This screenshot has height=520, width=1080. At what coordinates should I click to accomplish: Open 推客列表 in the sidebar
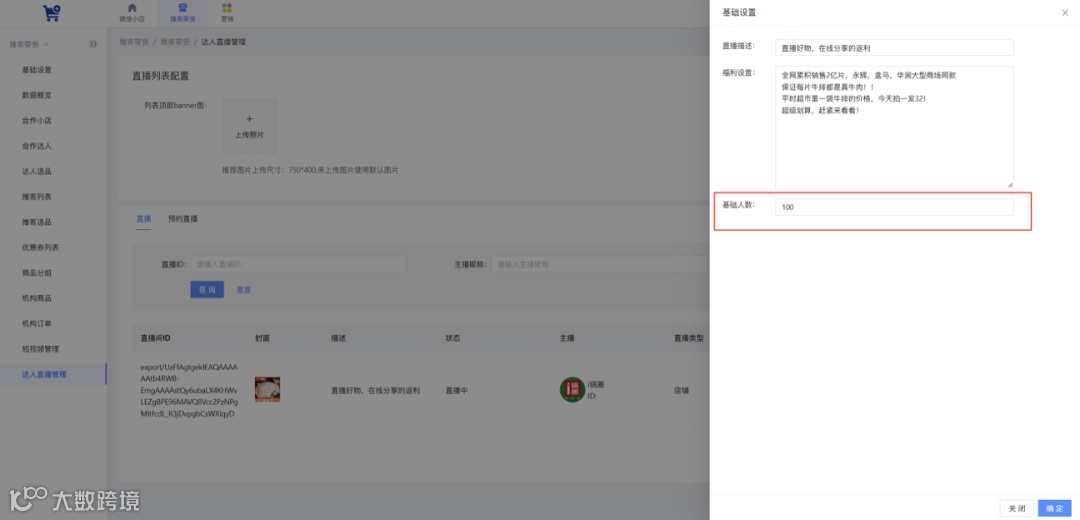coord(37,197)
